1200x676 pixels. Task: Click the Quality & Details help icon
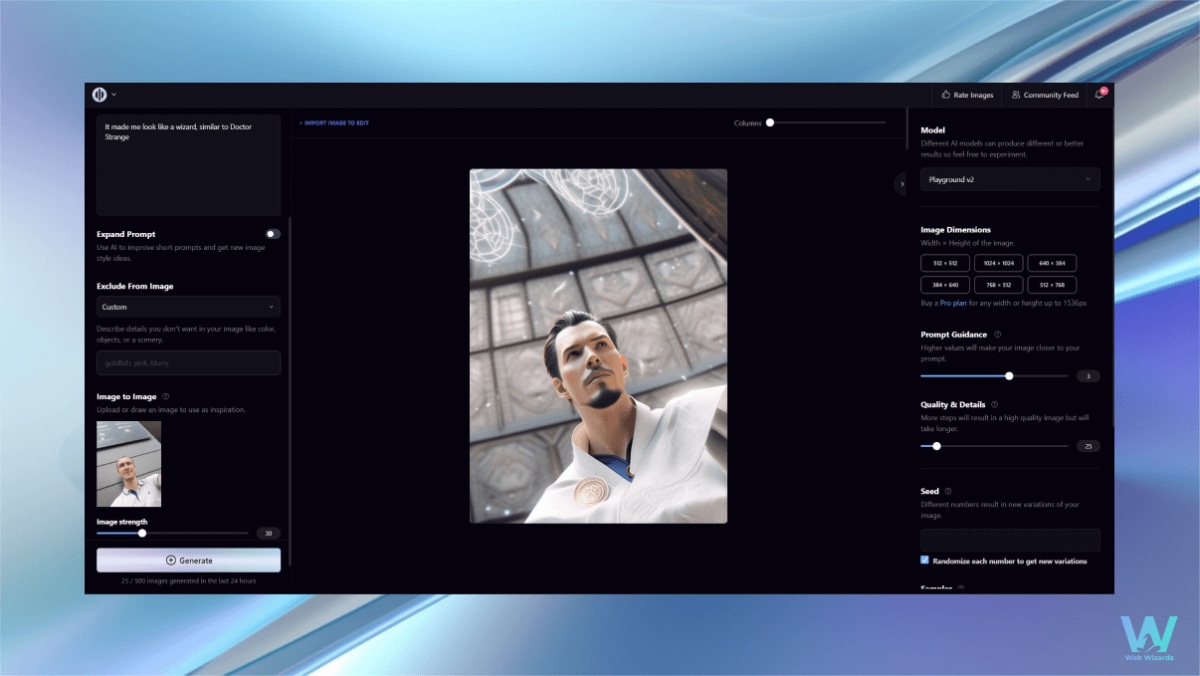click(x=995, y=405)
